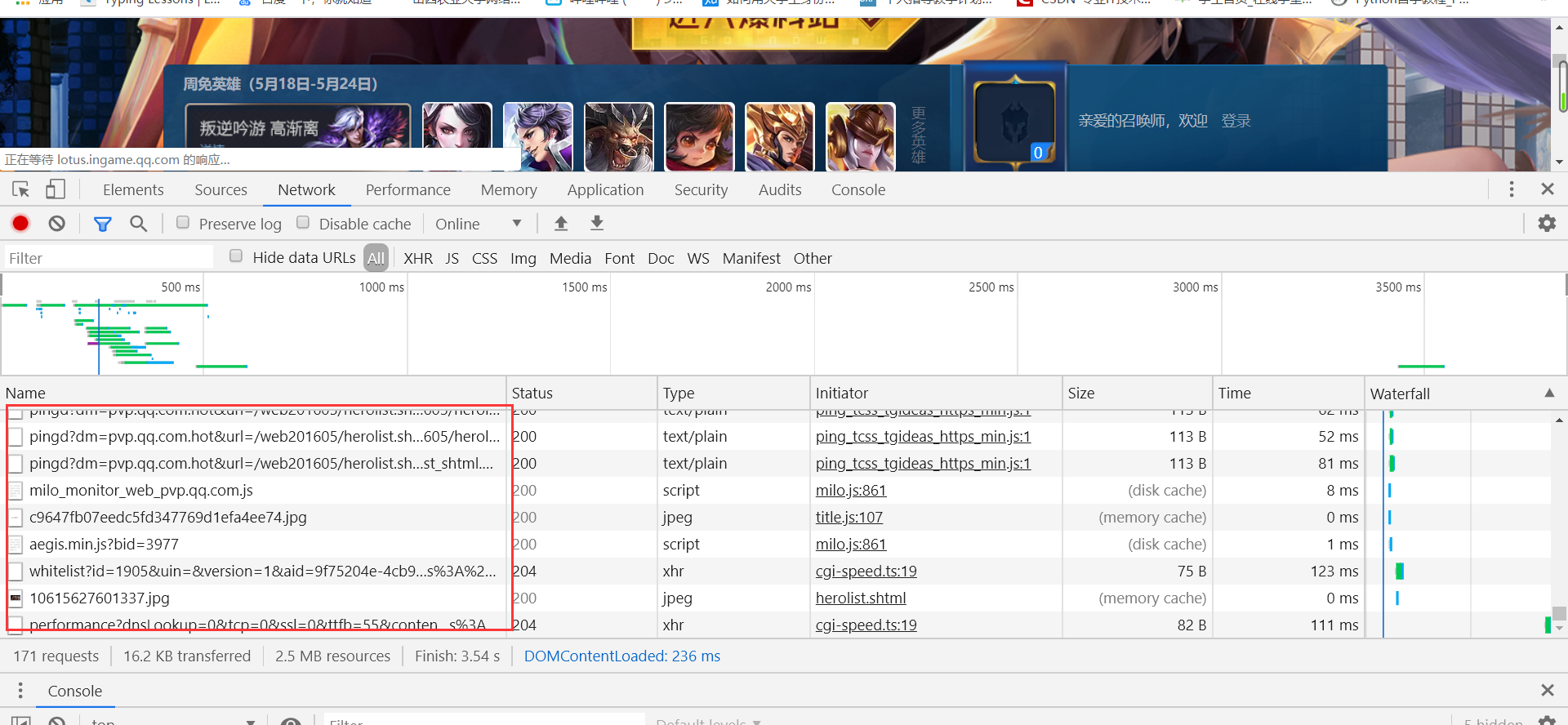
Task: Sort by the Size column header
Action: pyautogui.click(x=1137, y=393)
